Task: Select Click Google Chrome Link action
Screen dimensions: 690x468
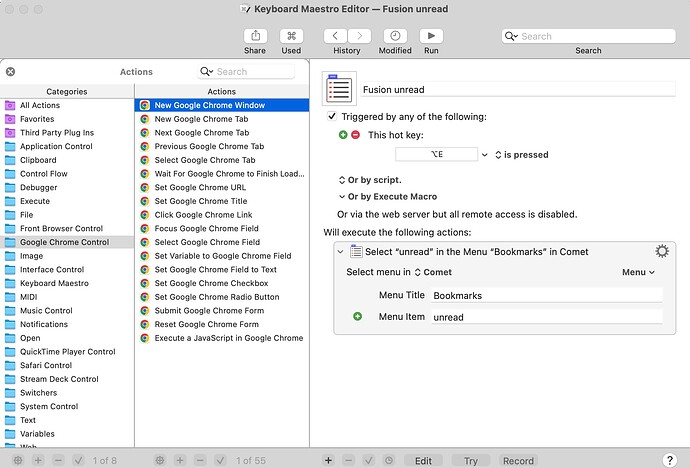Action: [x=222, y=215]
